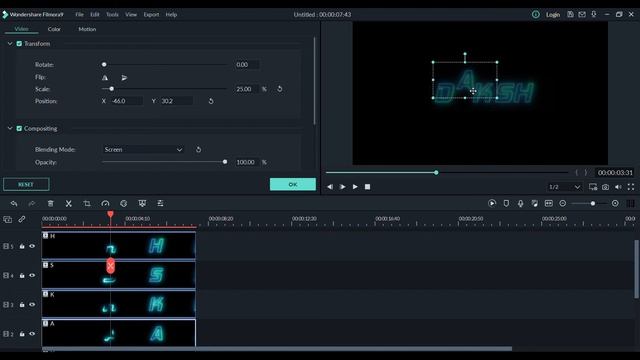The image size is (640, 360).
Task: Open the Edit menu
Action: (x=95, y=14)
